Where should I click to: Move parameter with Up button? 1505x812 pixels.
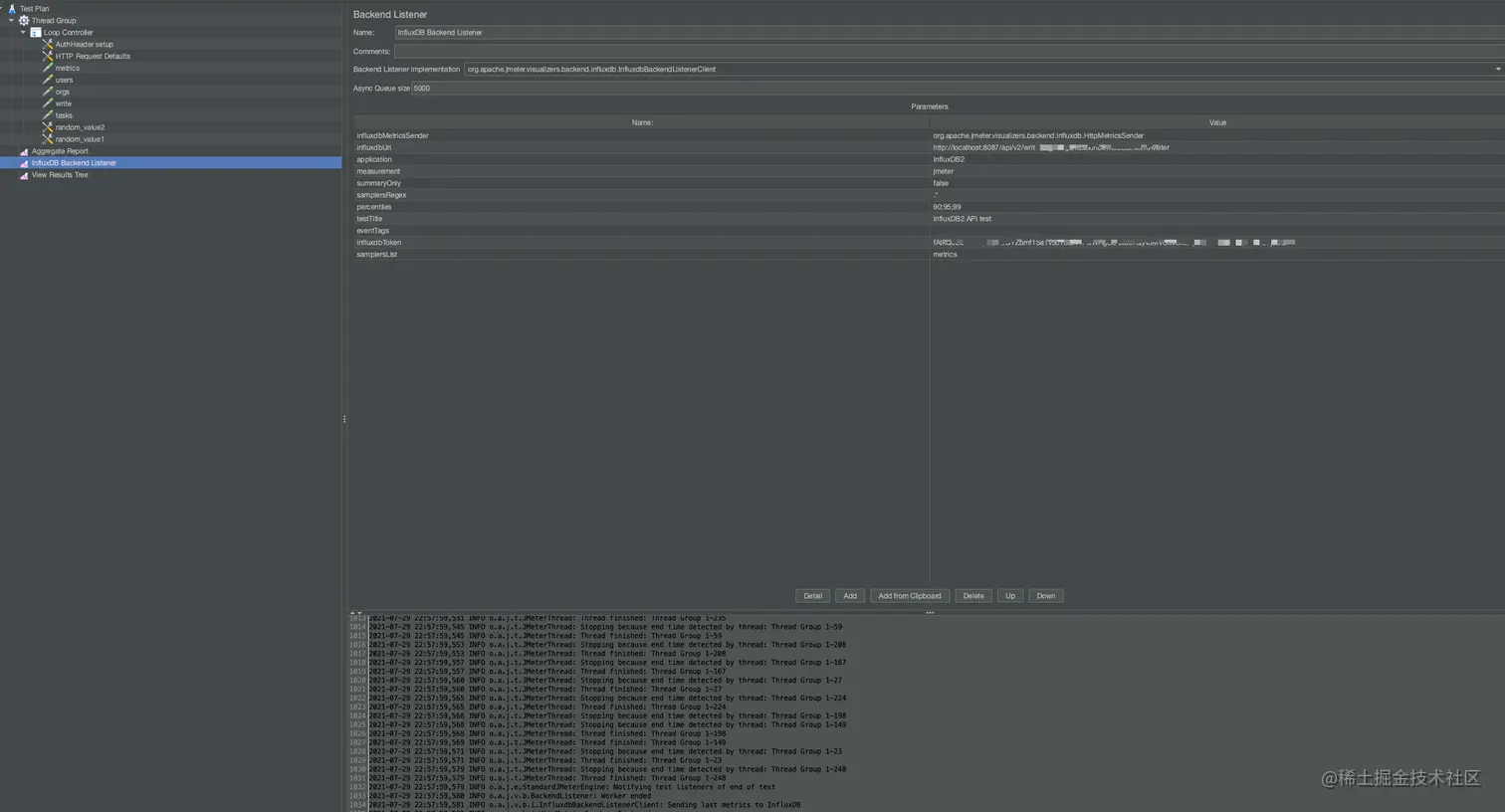click(x=1010, y=596)
